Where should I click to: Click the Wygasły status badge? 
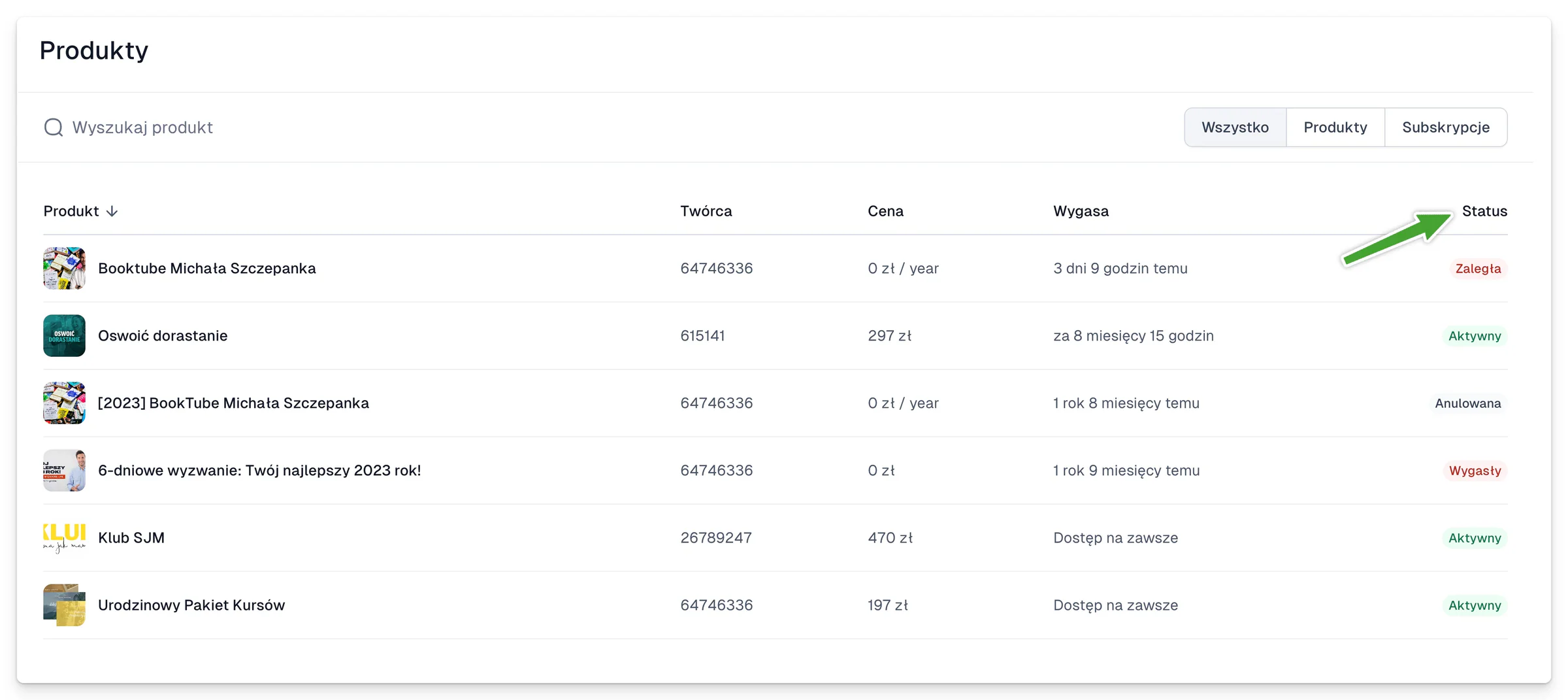tap(1475, 470)
